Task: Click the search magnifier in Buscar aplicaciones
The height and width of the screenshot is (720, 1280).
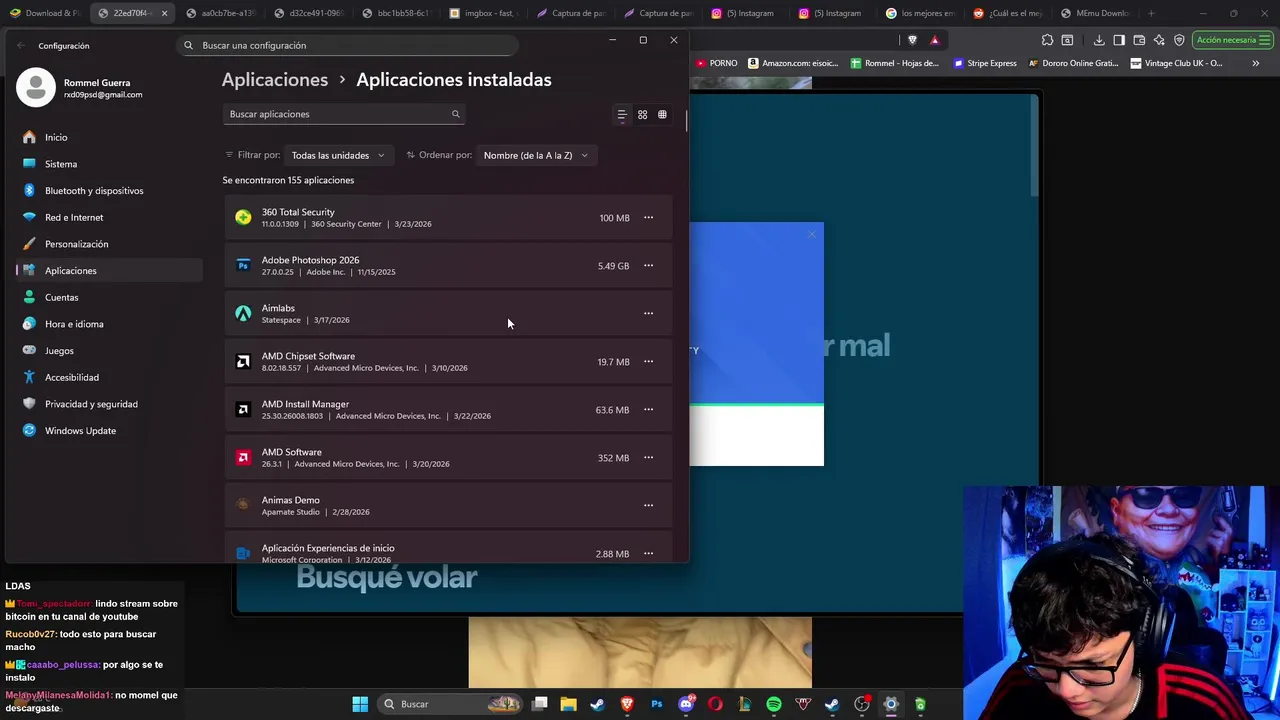Action: (455, 114)
